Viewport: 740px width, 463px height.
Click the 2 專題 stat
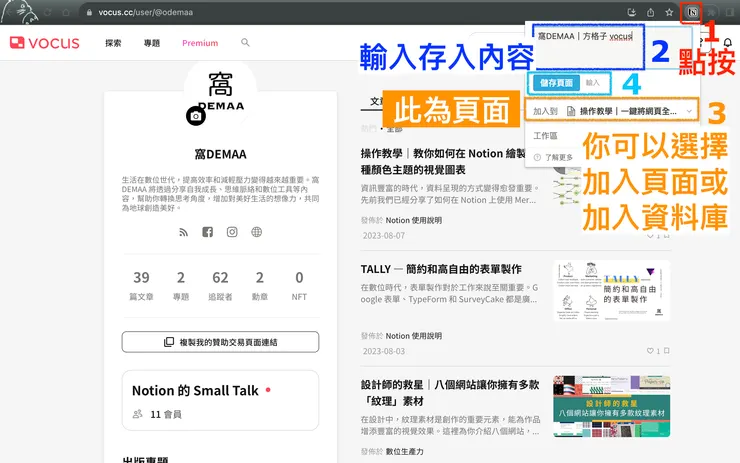(x=181, y=285)
